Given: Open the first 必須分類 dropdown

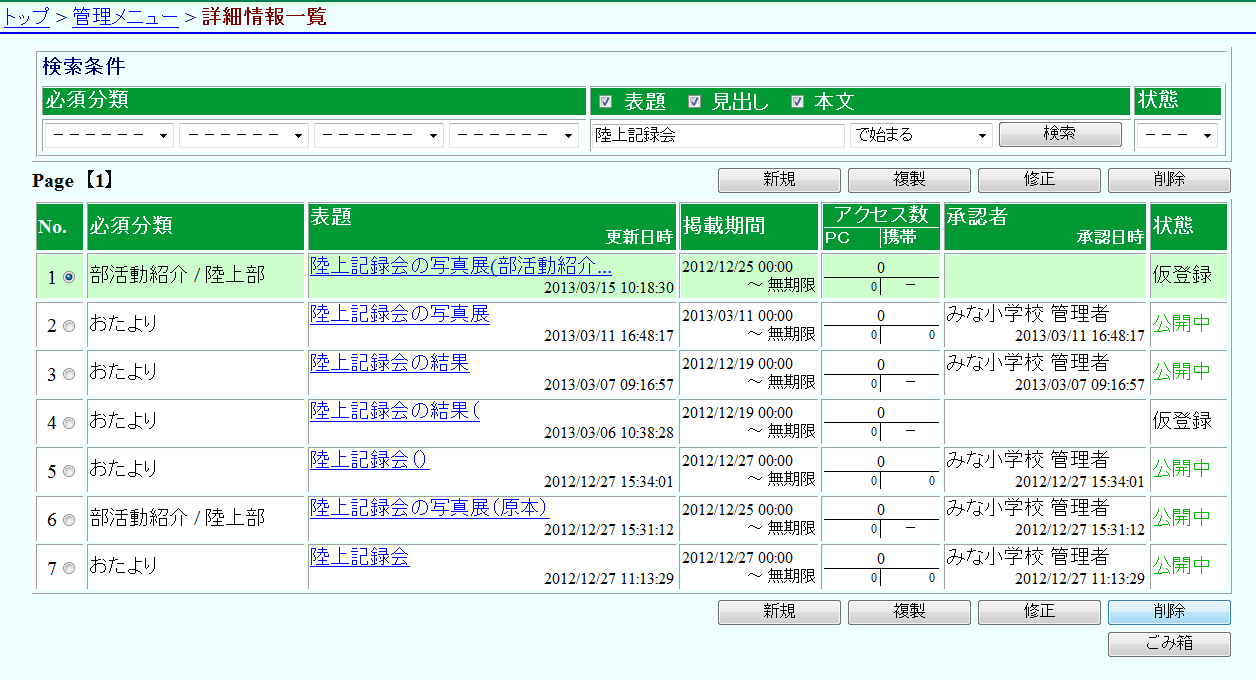Looking at the screenshot, I should click(109, 135).
